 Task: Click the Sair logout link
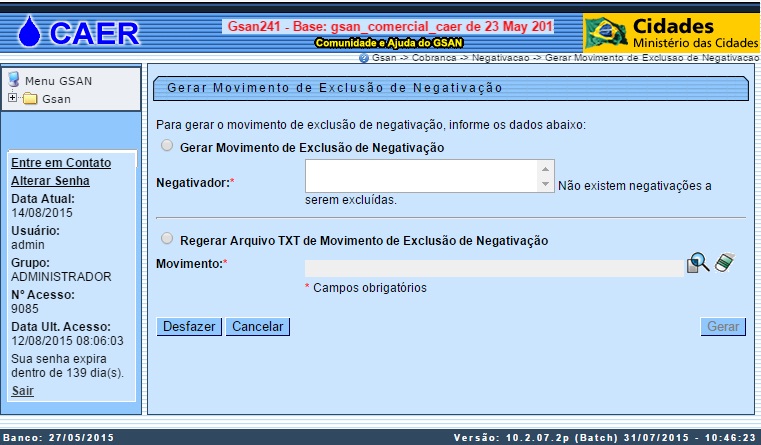(22, 391)
